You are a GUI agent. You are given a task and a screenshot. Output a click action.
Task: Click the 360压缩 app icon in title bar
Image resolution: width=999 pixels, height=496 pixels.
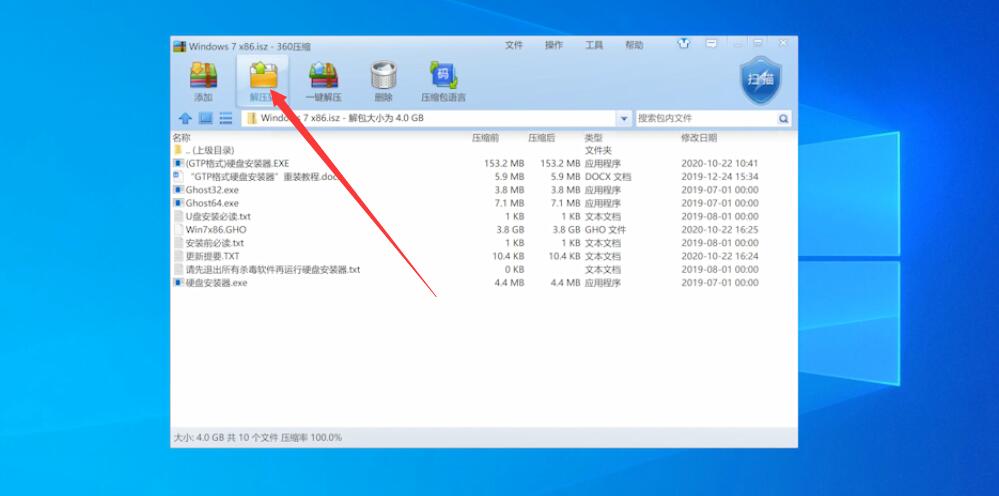pyautogui.click(x=180, y=46)
